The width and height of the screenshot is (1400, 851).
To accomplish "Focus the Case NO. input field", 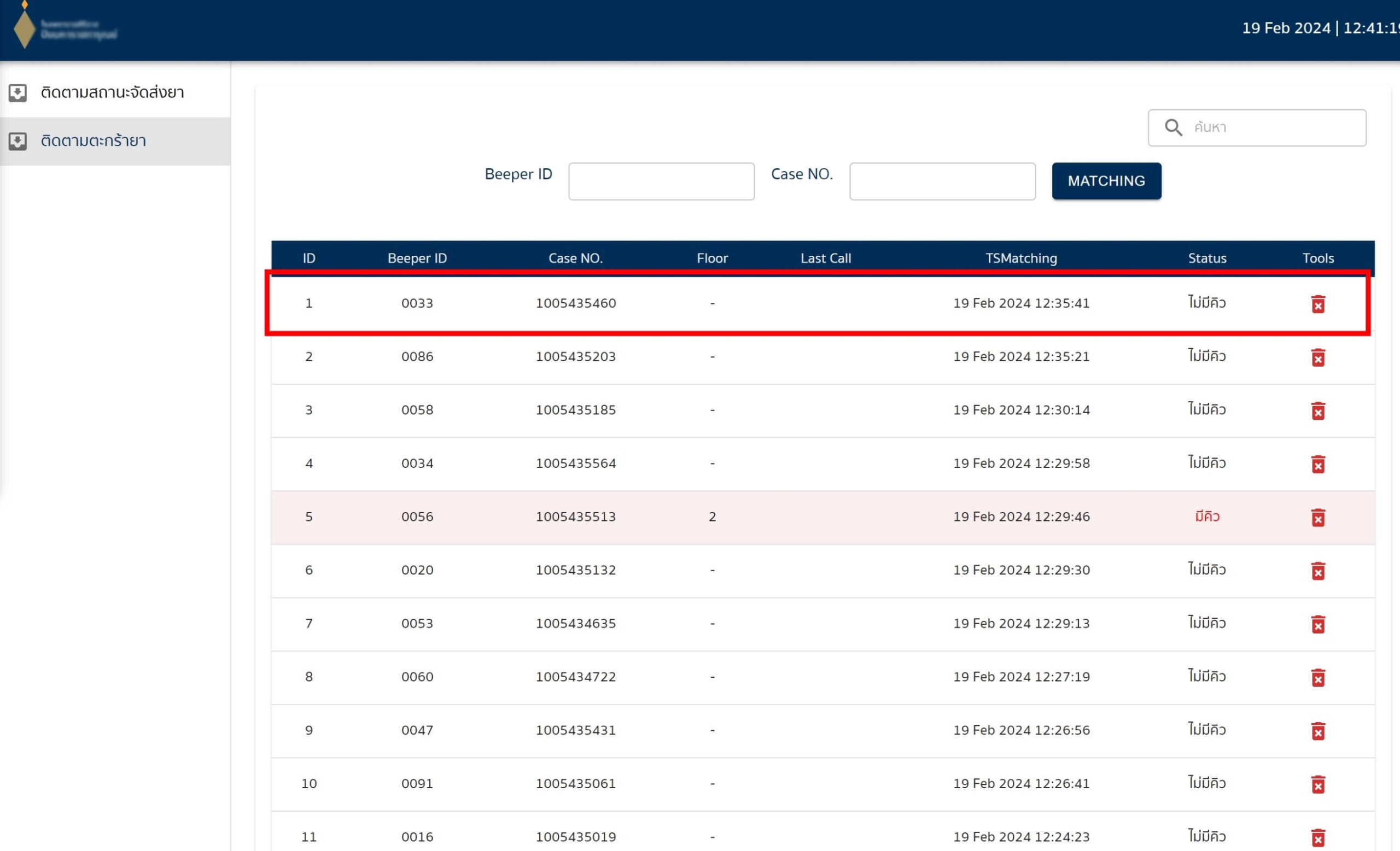I will tap(943, 181).
